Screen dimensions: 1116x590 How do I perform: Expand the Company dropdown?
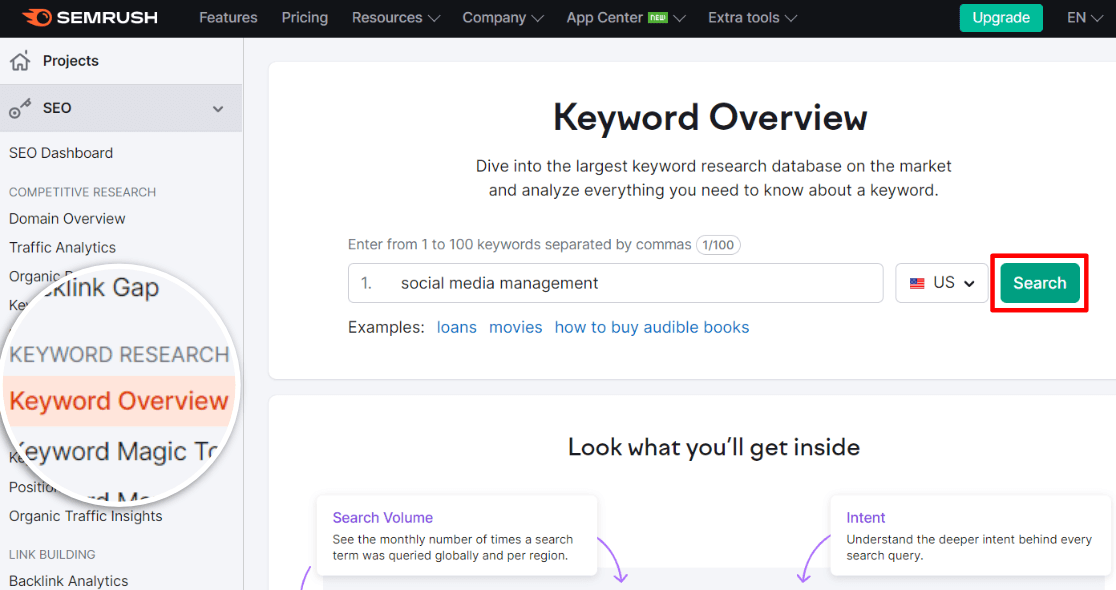[502, 17]
